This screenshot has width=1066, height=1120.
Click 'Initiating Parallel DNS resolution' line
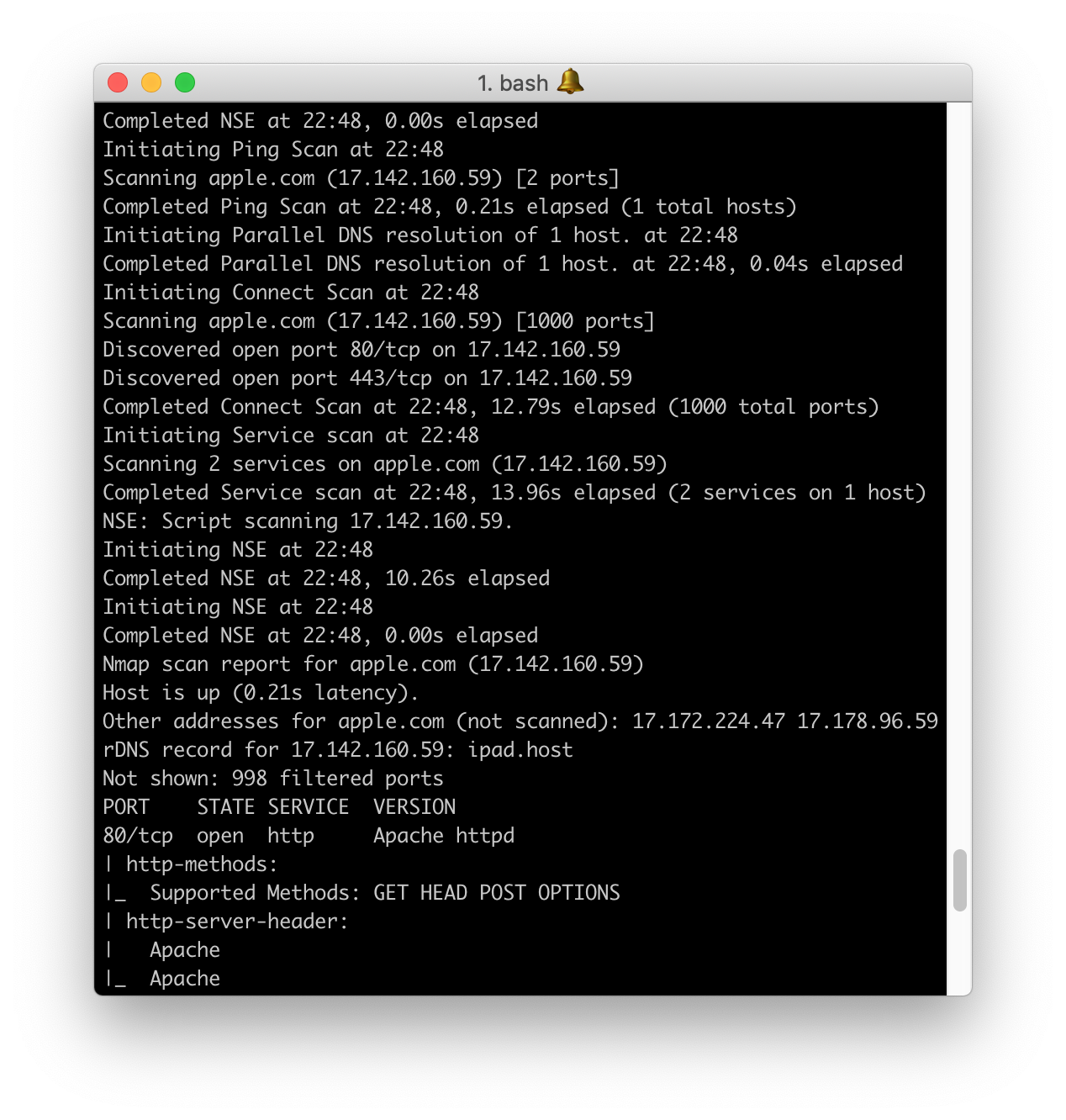click(420, 235)
